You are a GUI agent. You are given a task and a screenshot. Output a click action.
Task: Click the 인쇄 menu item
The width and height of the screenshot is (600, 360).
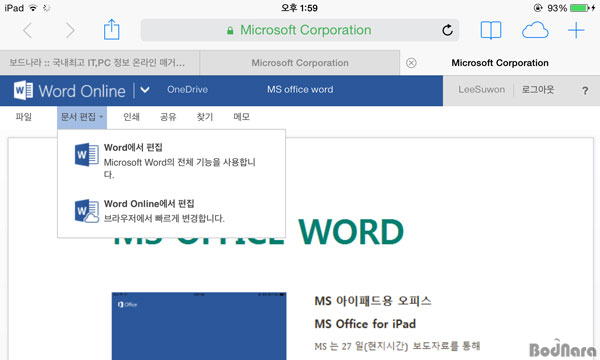(131, 117)
